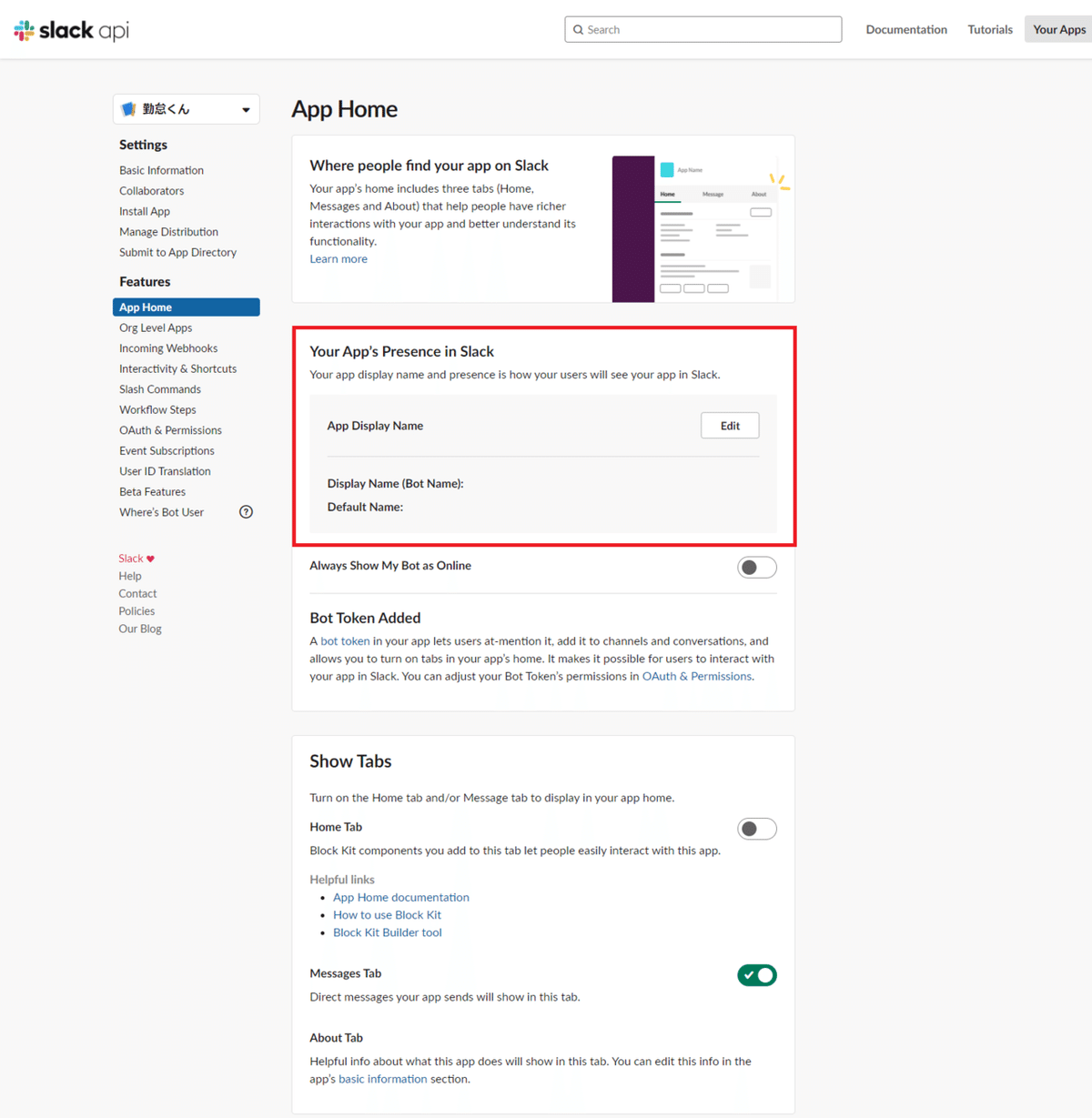
Task: Open the Your Apps menu
Action: coord(1058,29)
